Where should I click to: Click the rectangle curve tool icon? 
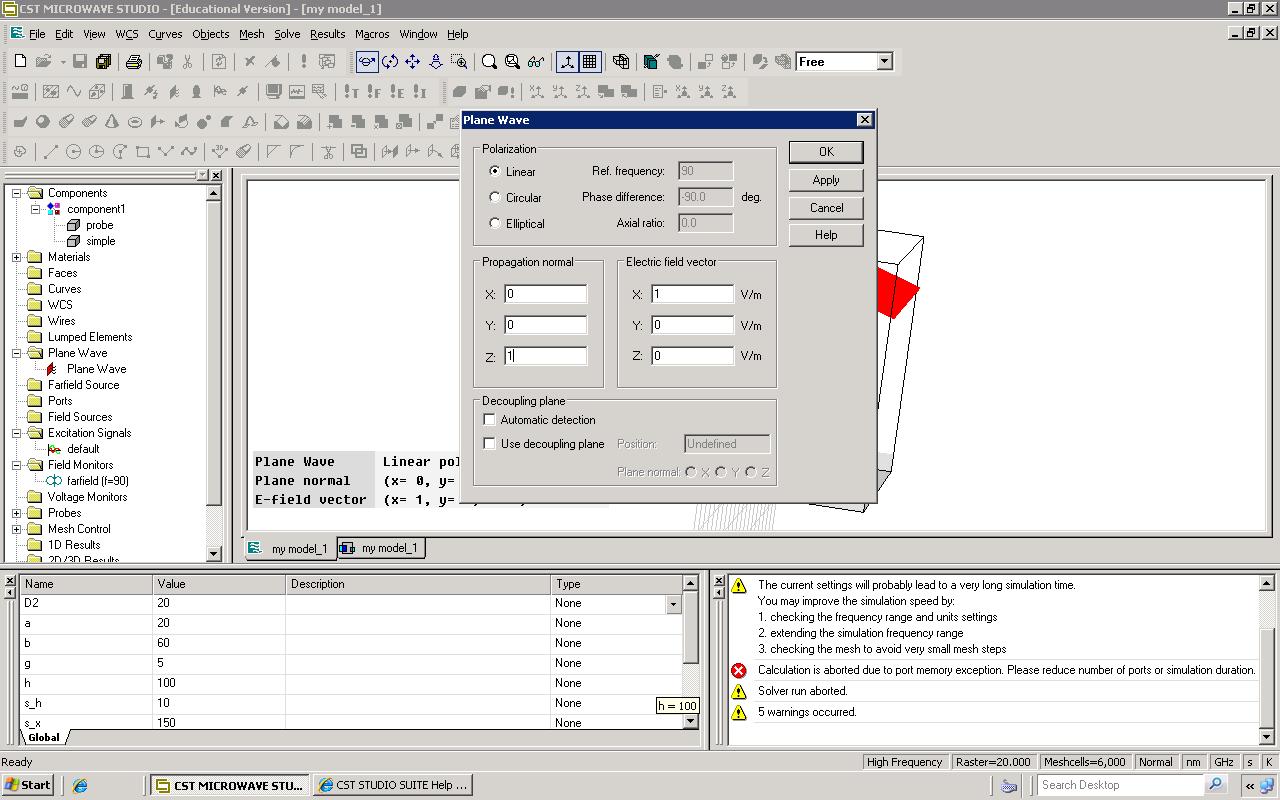(142, 152)
